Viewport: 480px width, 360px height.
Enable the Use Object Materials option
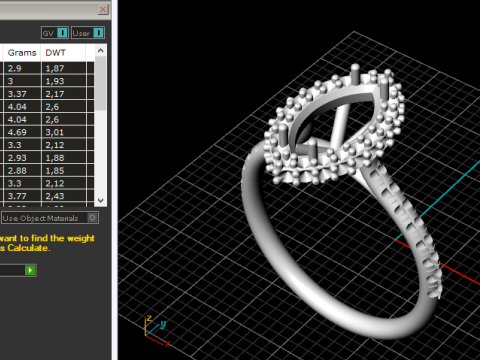[92, 218]
